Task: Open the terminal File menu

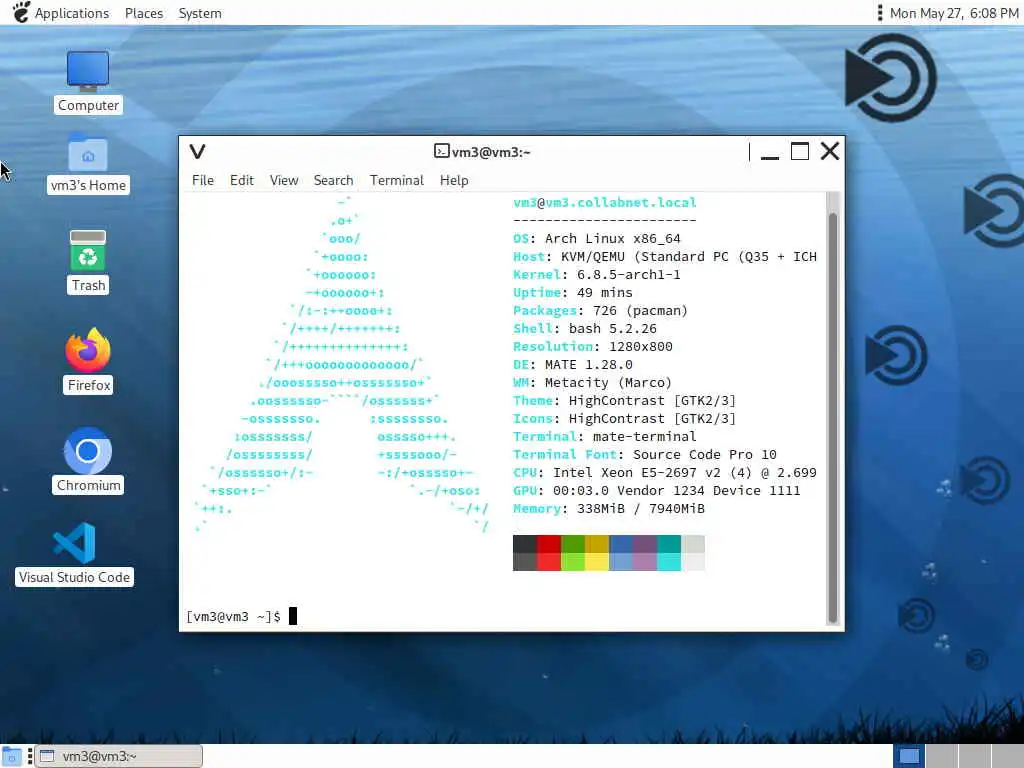Action: tap(202, 180)
